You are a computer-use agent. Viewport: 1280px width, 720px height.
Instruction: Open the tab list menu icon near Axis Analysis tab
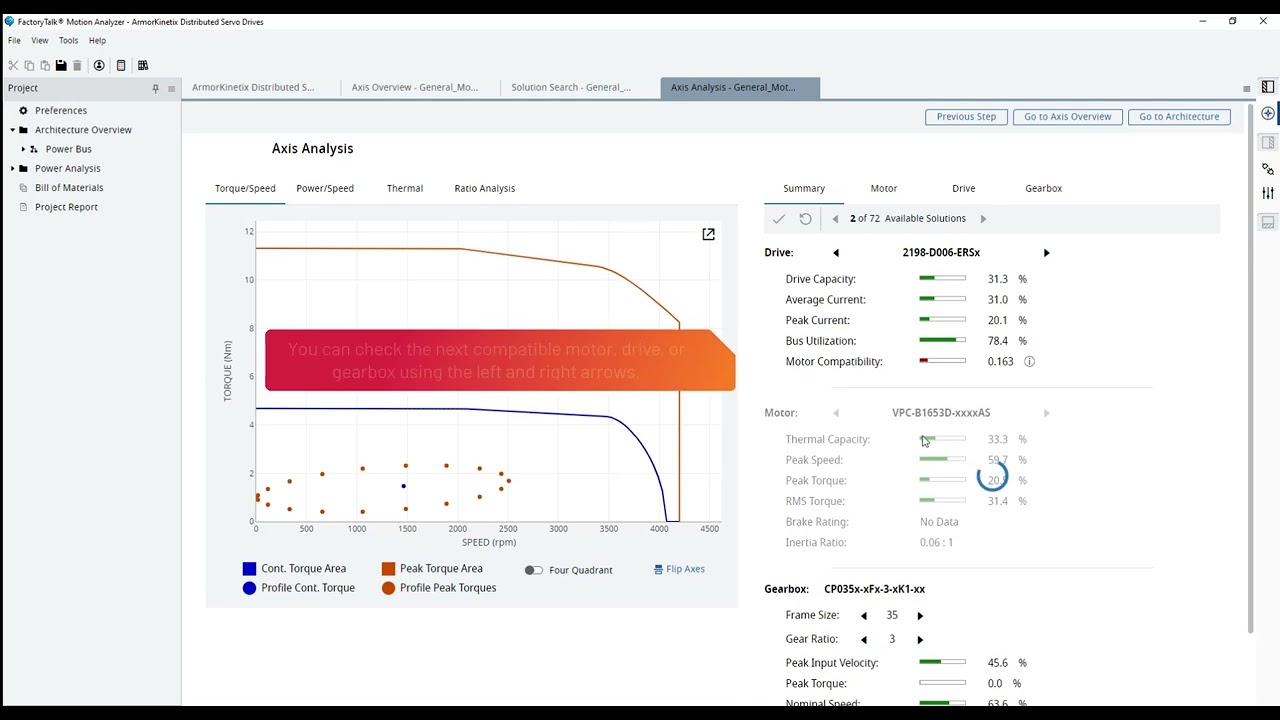coord(1246,89)
